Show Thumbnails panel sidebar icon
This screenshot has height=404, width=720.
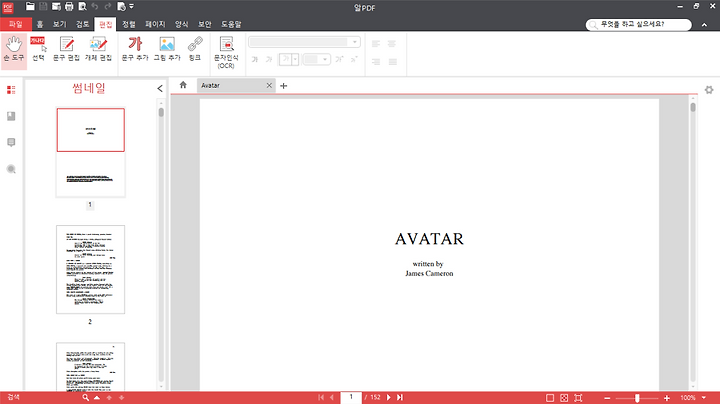(11, 90)
